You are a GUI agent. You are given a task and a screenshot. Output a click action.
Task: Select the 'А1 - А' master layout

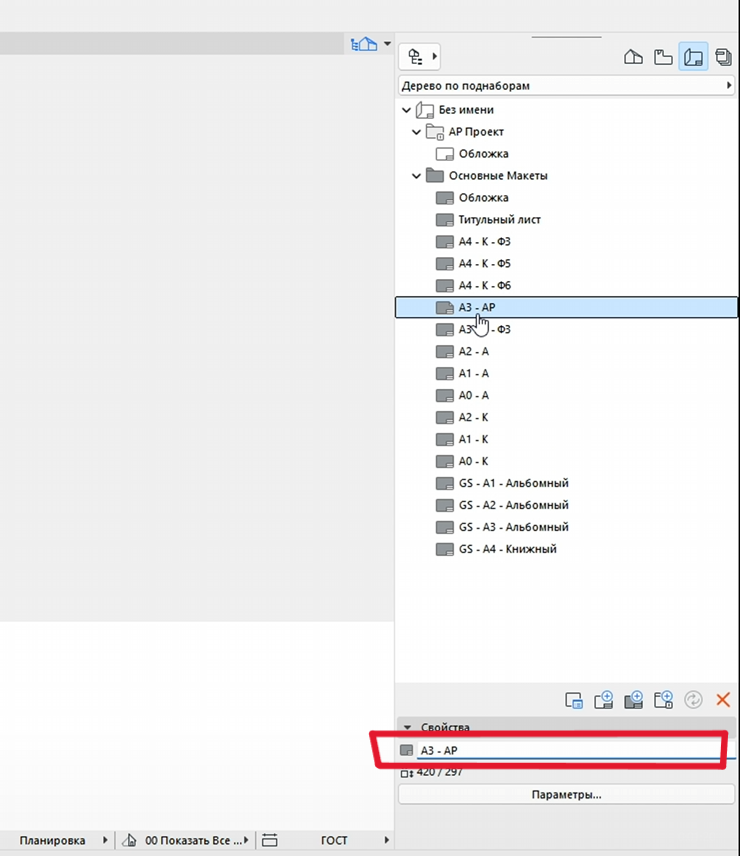pos(473,373)
